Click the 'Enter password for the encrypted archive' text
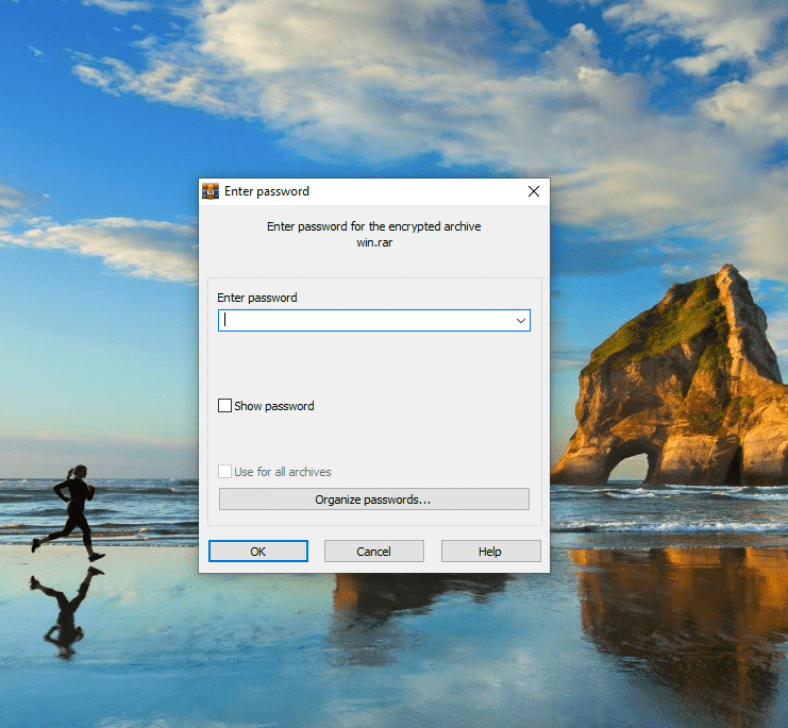Image resolution: width=788 pixels, height=728 pixels. click(374, 227)
